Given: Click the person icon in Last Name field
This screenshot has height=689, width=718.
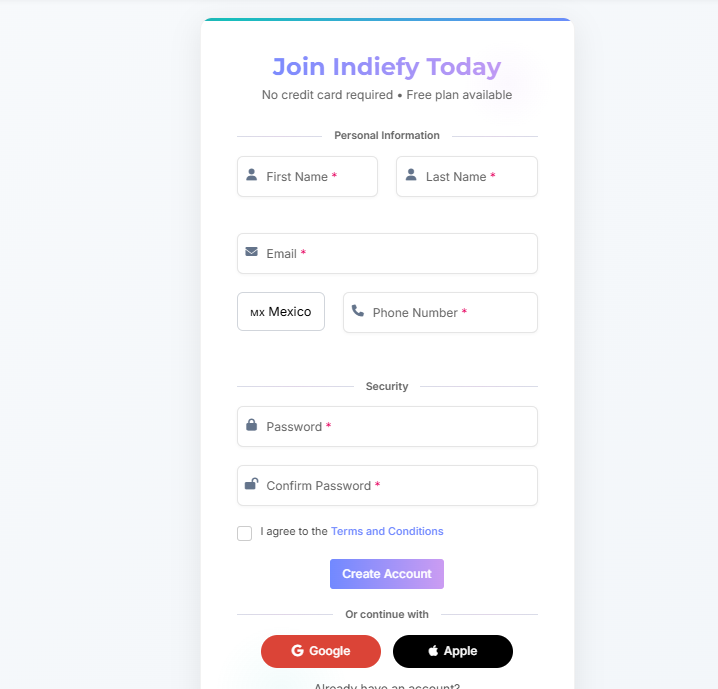Looking at the screenshot, I should click(411, 175).
